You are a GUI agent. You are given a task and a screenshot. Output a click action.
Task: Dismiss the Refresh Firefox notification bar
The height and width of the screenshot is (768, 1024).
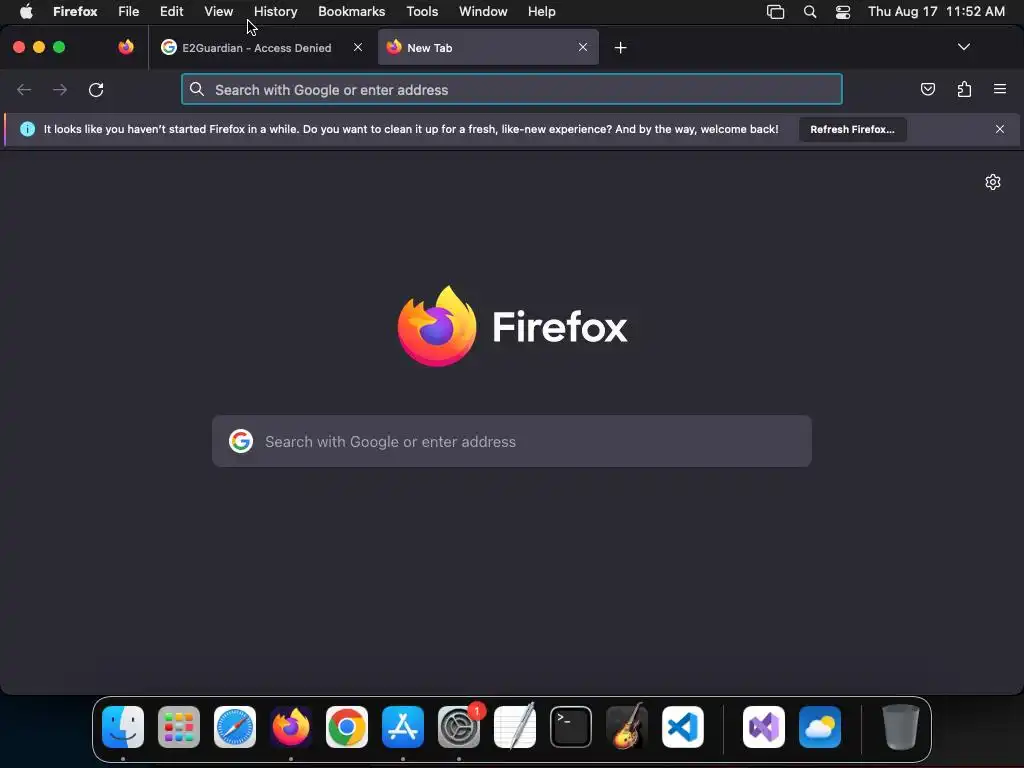[1000, 129]
